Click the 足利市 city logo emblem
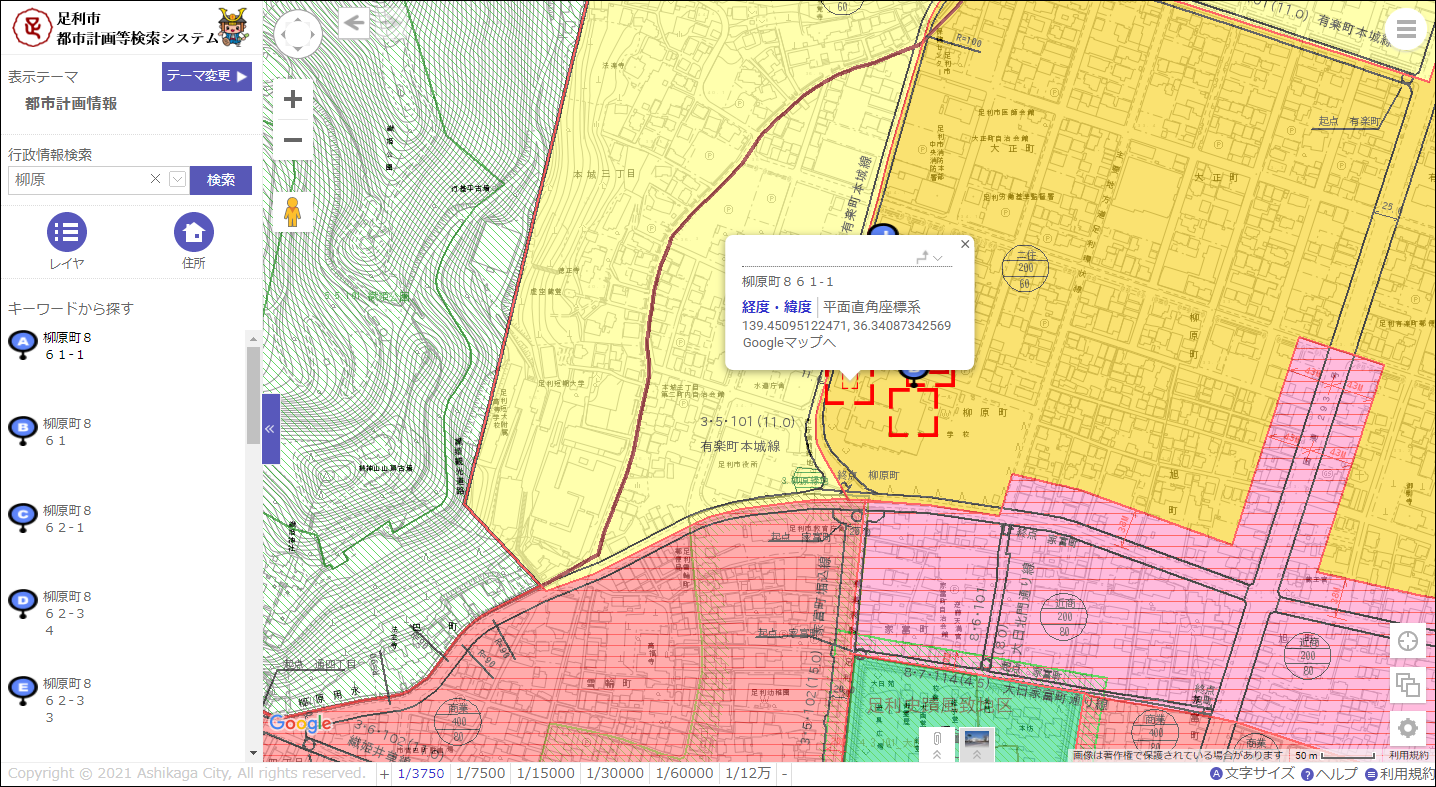Image resolution: width=1436 pixels, height=787 pixels. [x=32, y=27]
